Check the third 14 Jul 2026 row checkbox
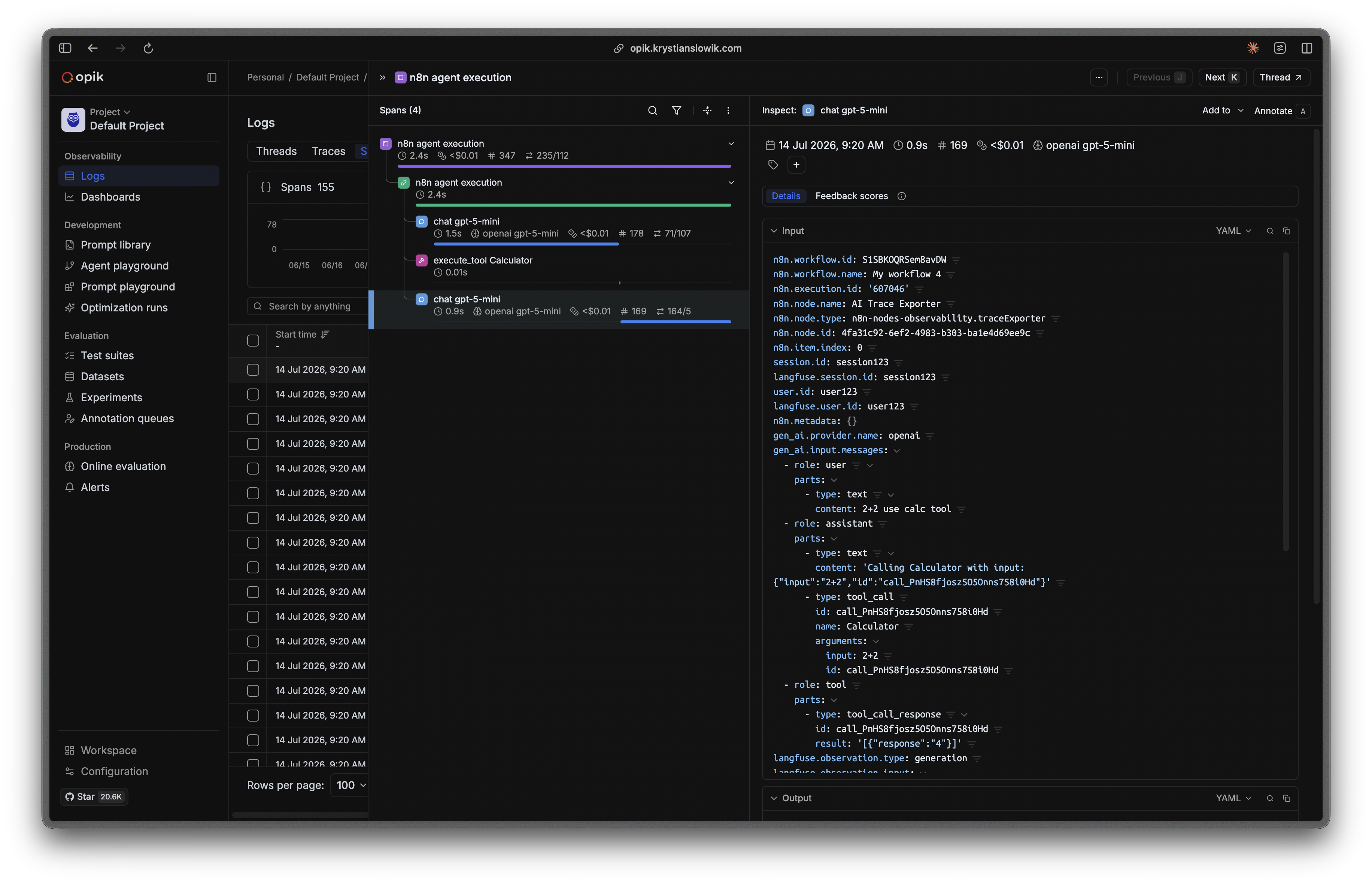Image resolution: width=1372 pixels, height=884 pixels. point(253,419)
